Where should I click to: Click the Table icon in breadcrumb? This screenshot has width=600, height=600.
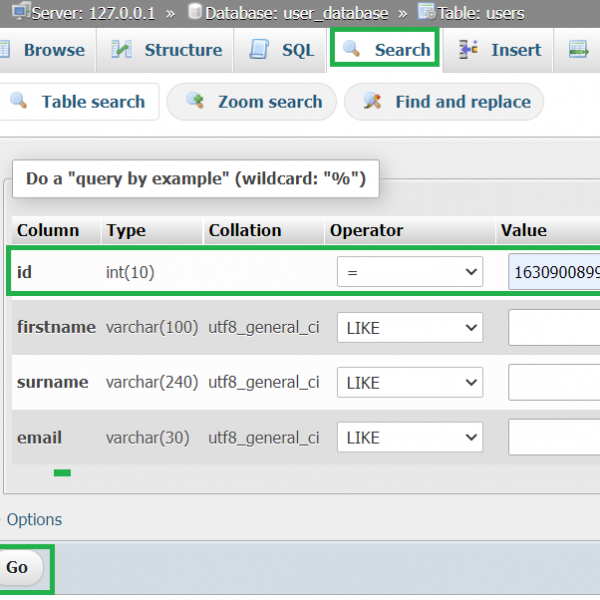click(x=427, y=12)
